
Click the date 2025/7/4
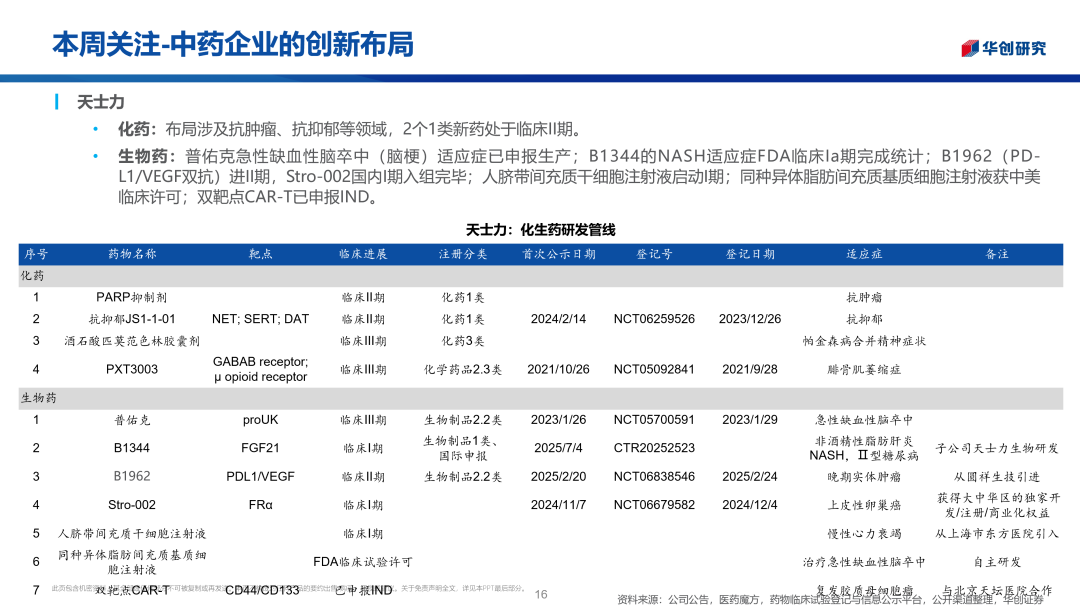(559, 448)
